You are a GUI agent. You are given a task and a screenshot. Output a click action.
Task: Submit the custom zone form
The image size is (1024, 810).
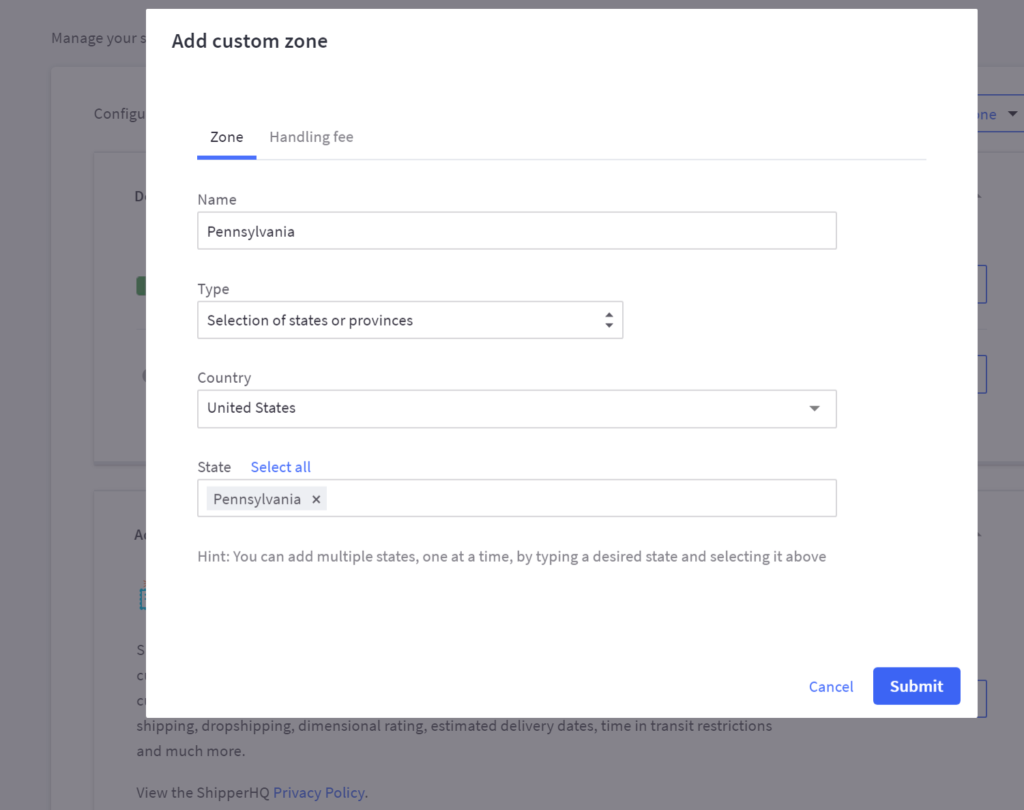coord(916,686)
